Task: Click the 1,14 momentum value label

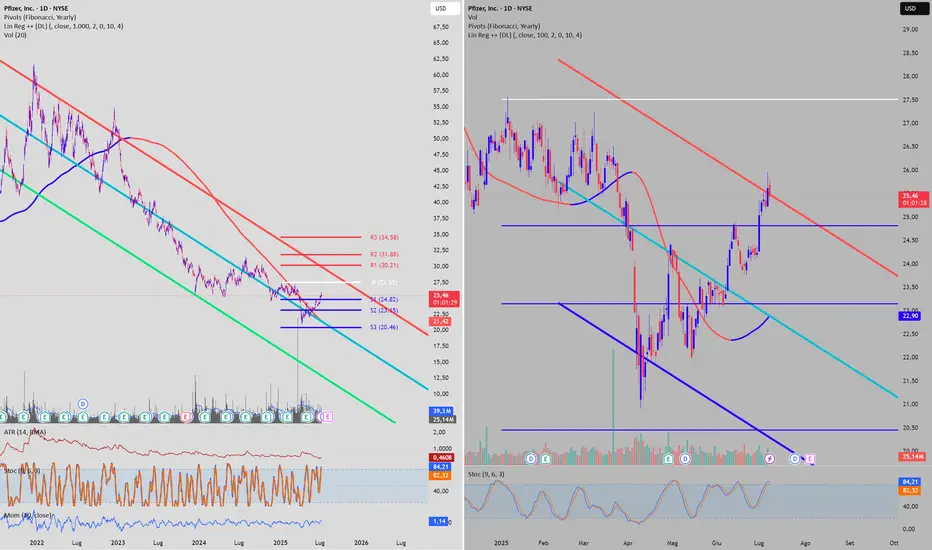Action: point(440,521)
